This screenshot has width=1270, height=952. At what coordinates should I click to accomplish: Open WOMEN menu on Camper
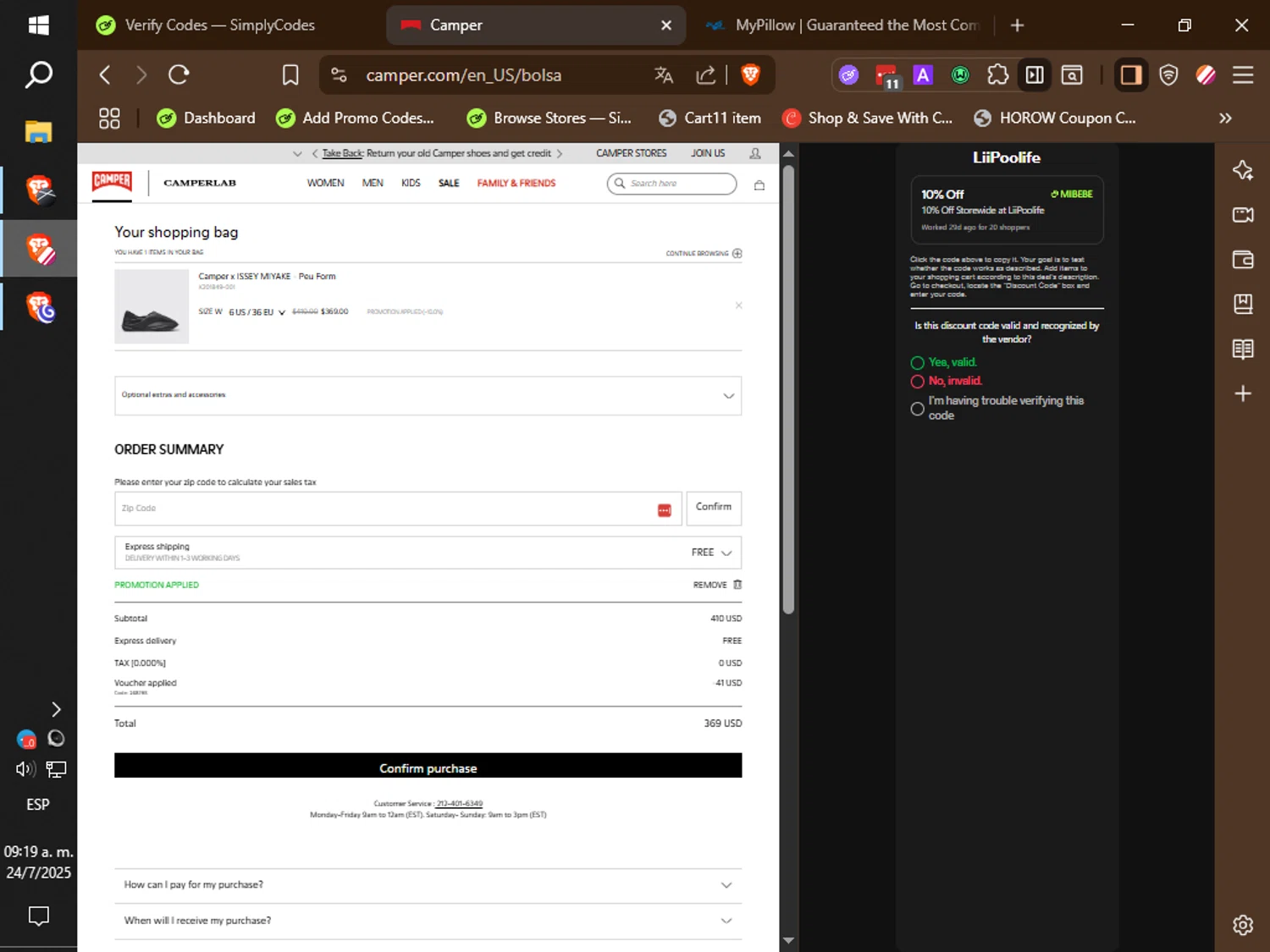click(x=325, y=183)
